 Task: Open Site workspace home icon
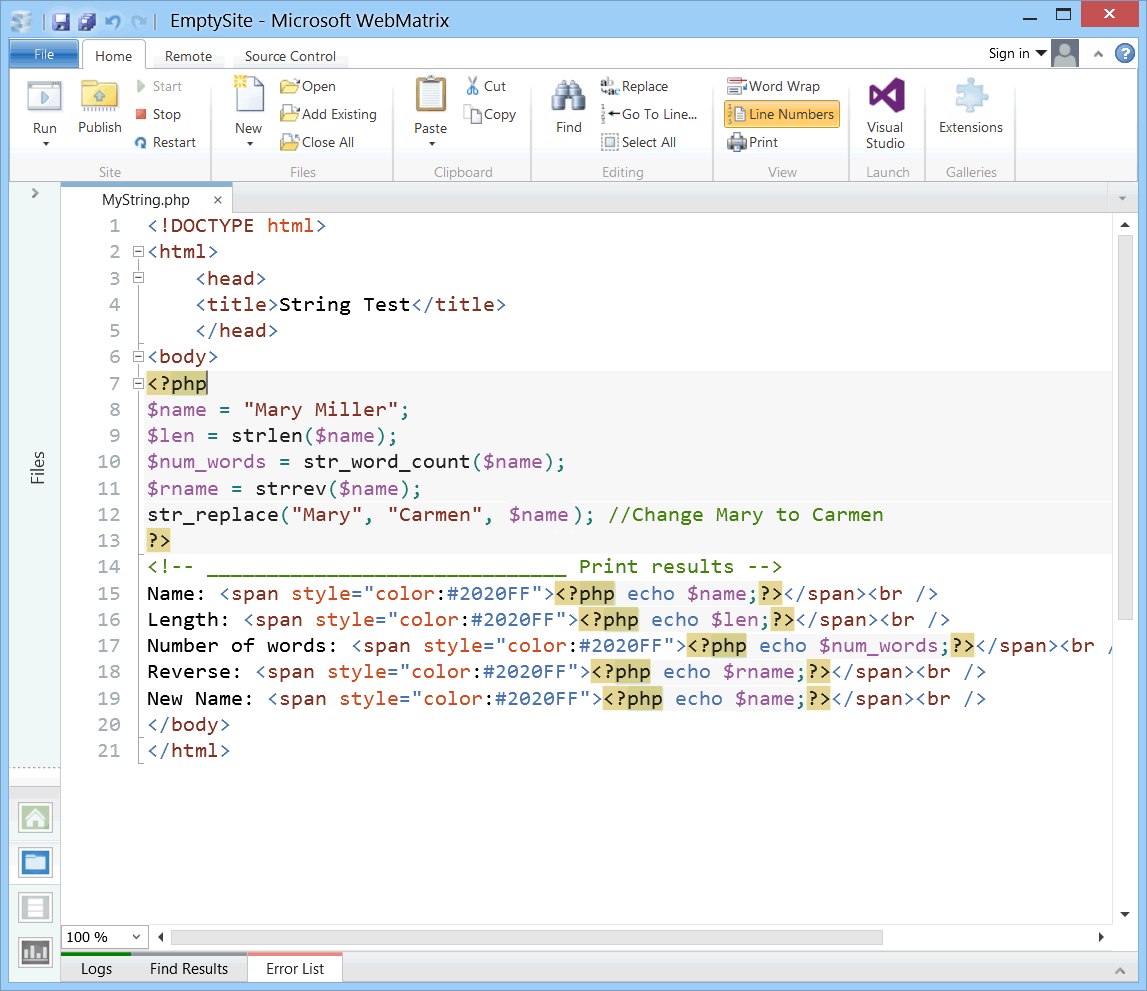(x=35, y=818)
